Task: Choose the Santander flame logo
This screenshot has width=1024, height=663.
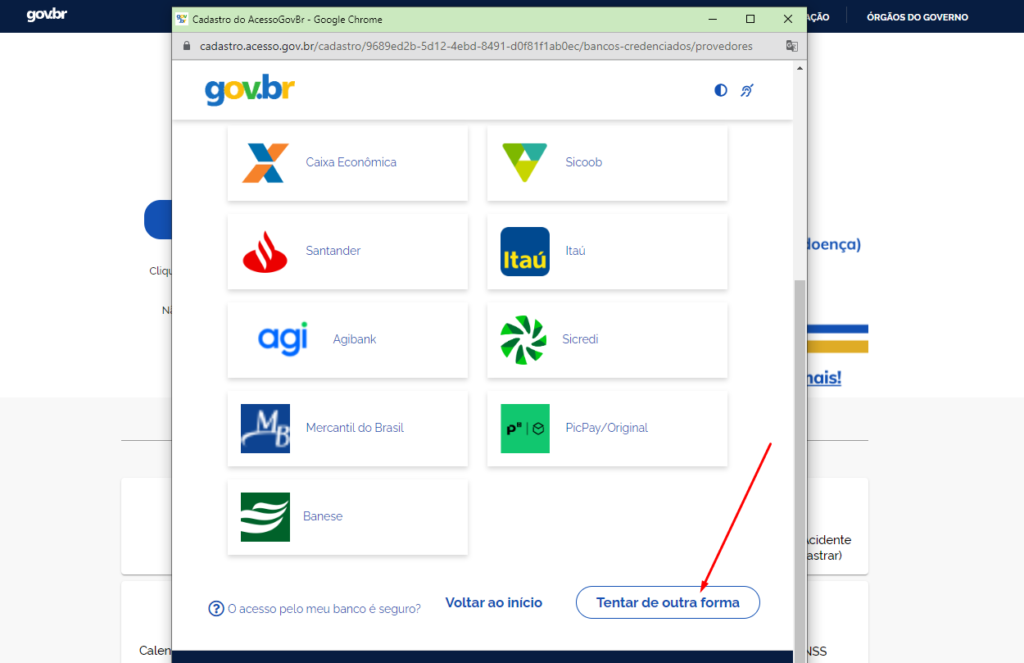Action: (265, 251)
